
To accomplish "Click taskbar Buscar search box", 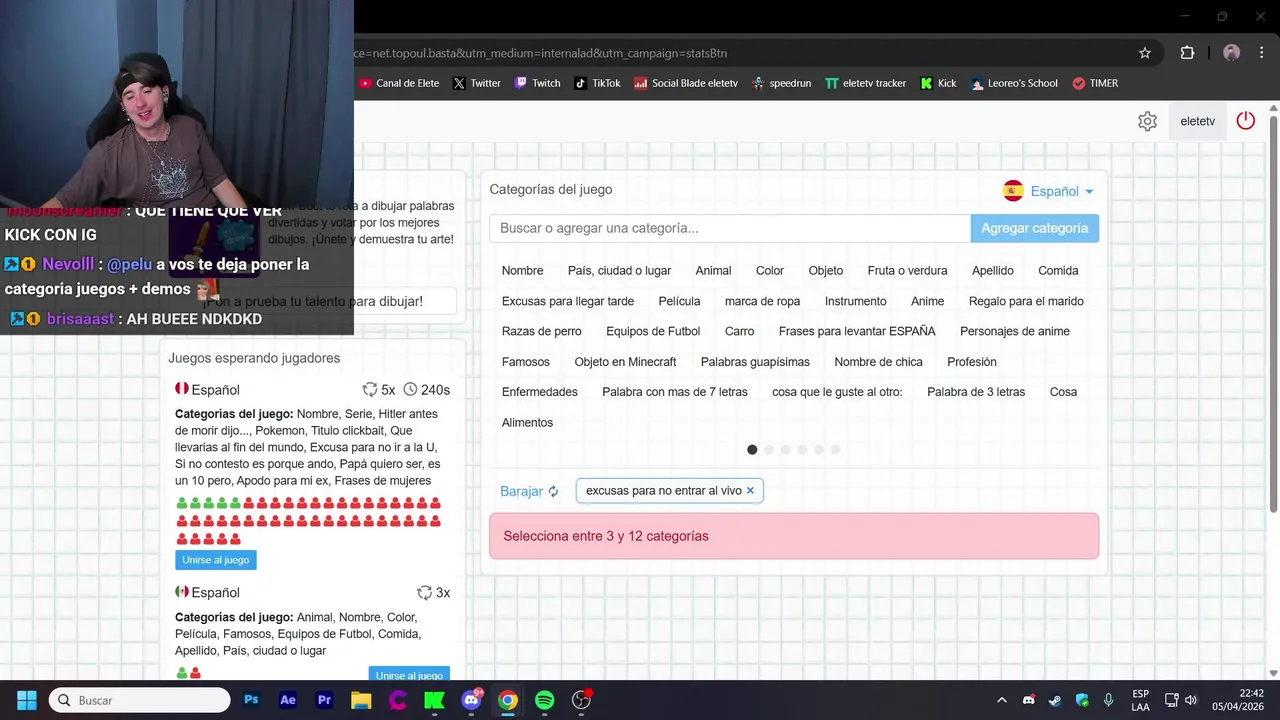I will [x=140, y=700].
